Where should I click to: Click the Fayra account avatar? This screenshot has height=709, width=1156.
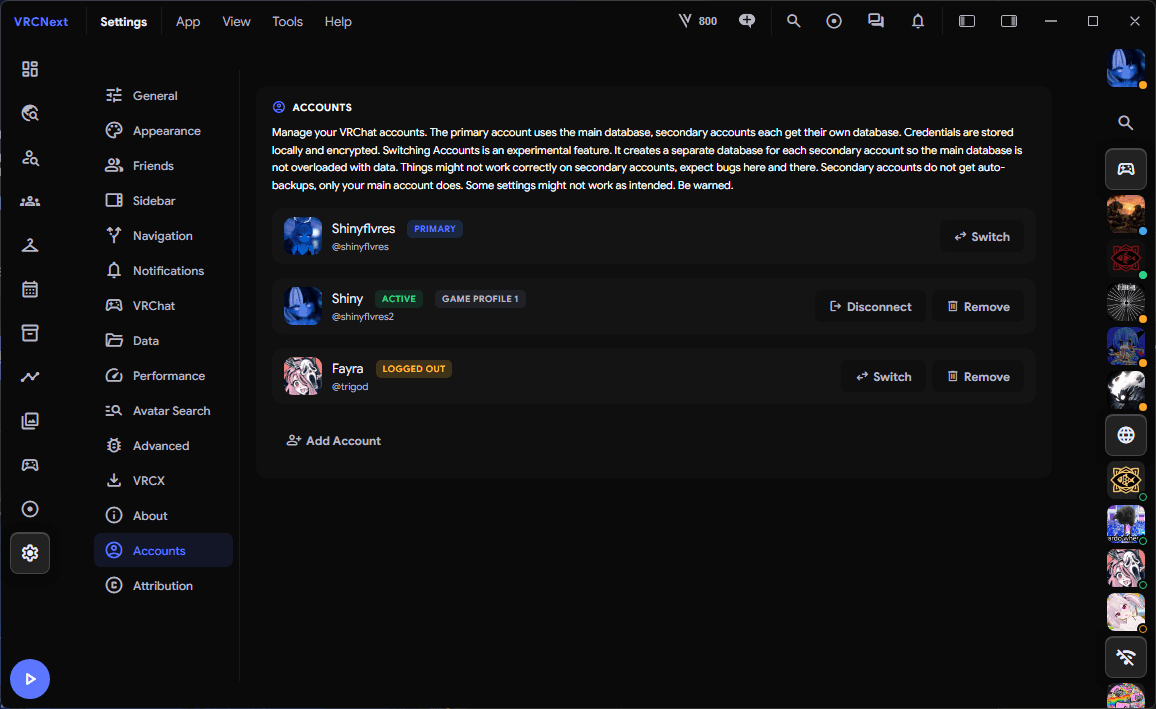click(x=303, y=376)
